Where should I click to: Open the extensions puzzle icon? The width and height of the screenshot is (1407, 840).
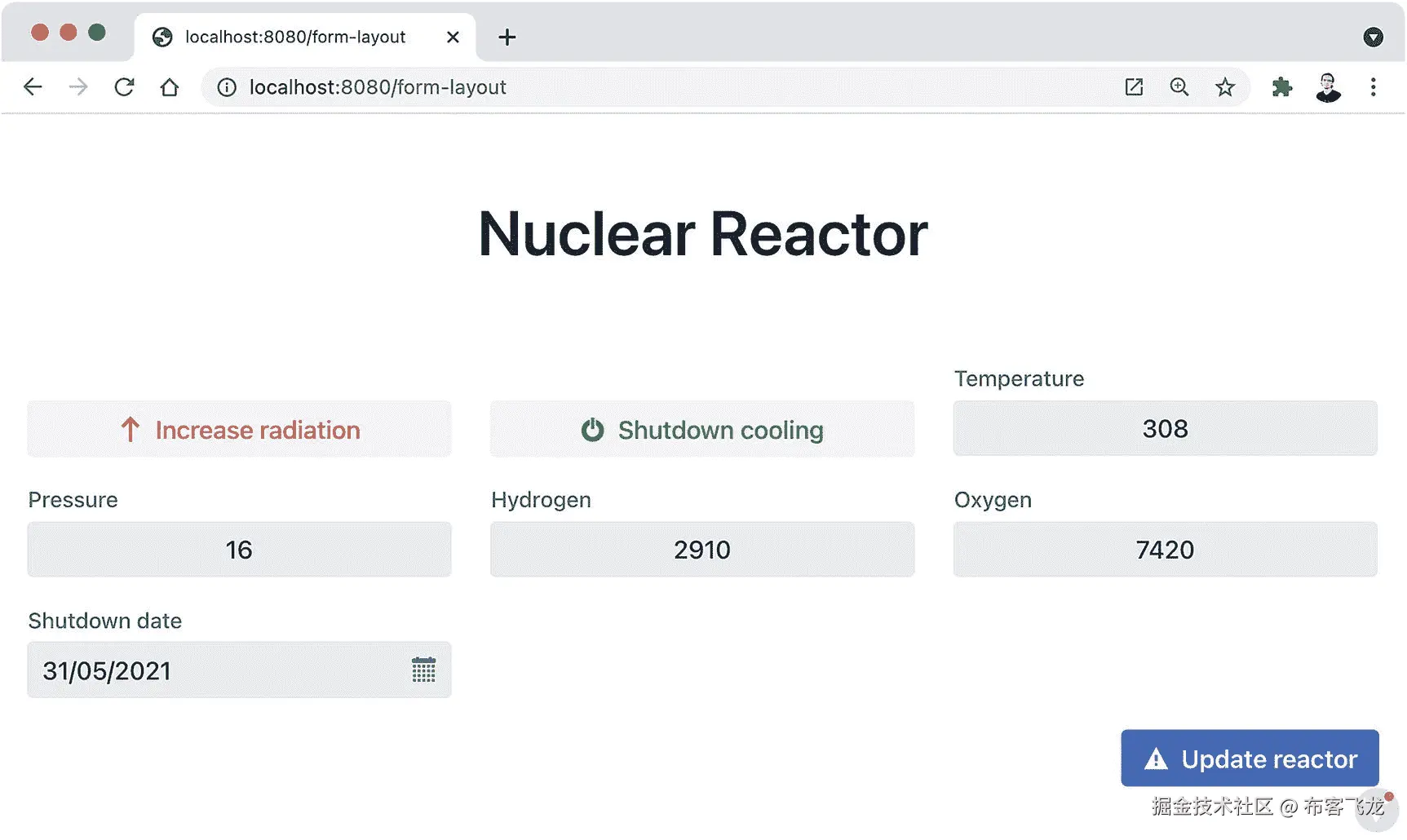[x=1281, y=87]
